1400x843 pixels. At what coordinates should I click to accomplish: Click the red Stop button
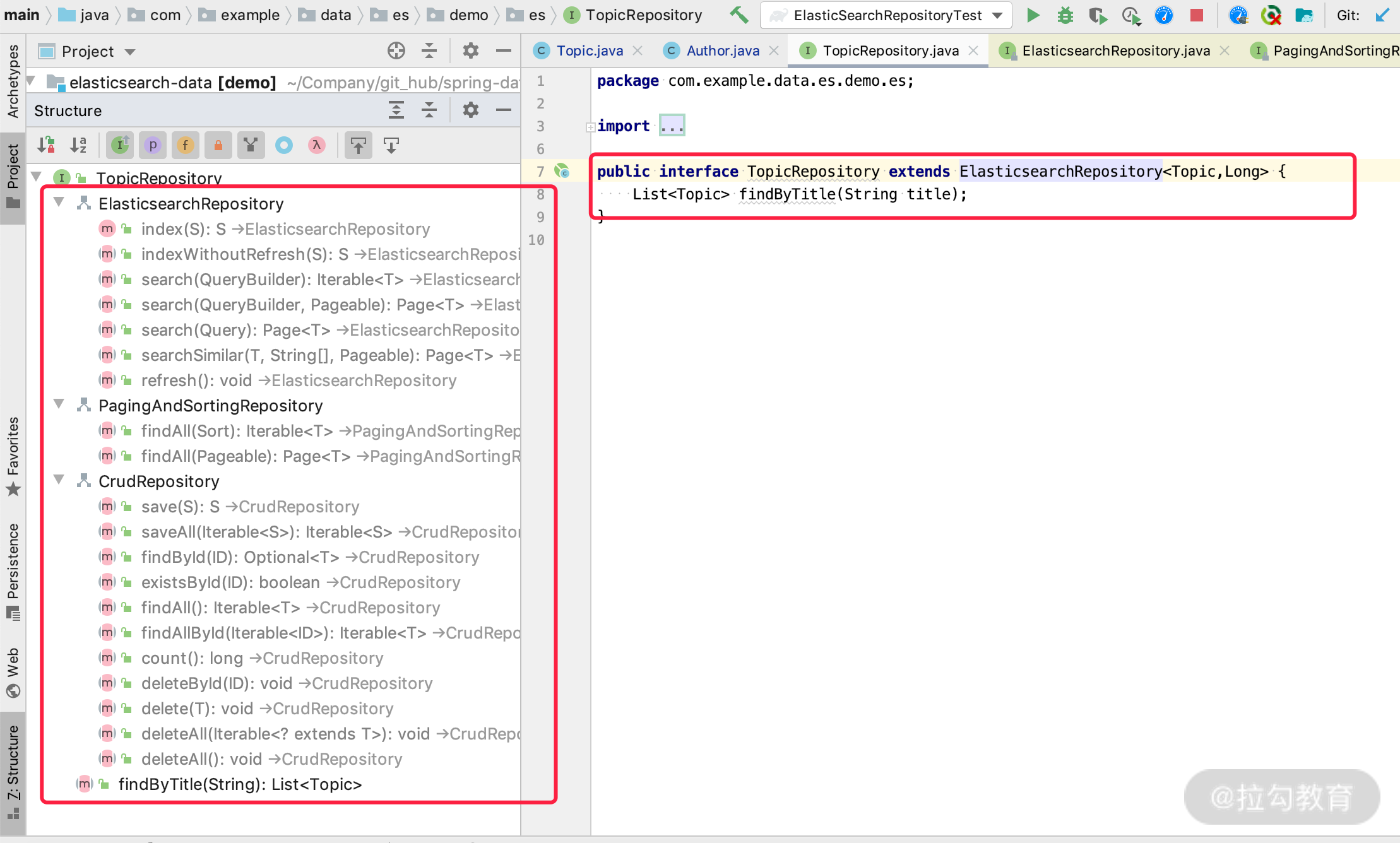tap(1196, 15)
